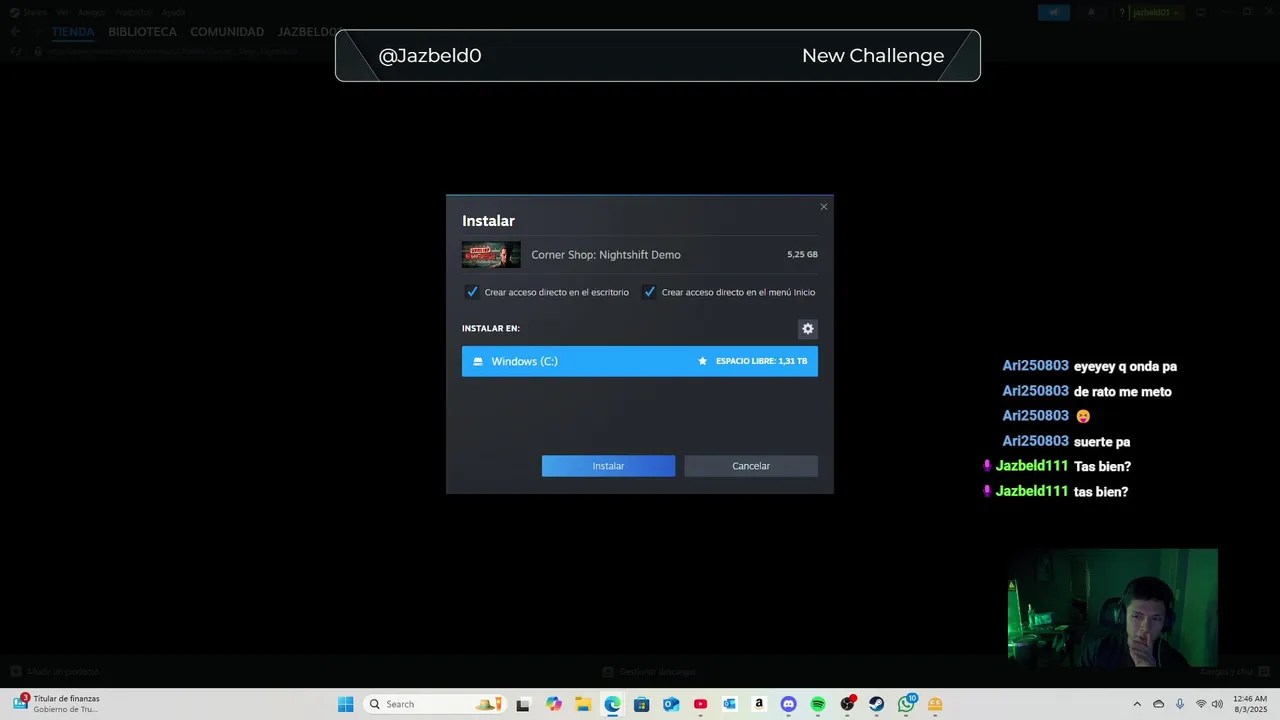The width and height of the screenshot is (1280, 720).
Task: Click the Cancelar button
Action: click(x=751, y=466)
